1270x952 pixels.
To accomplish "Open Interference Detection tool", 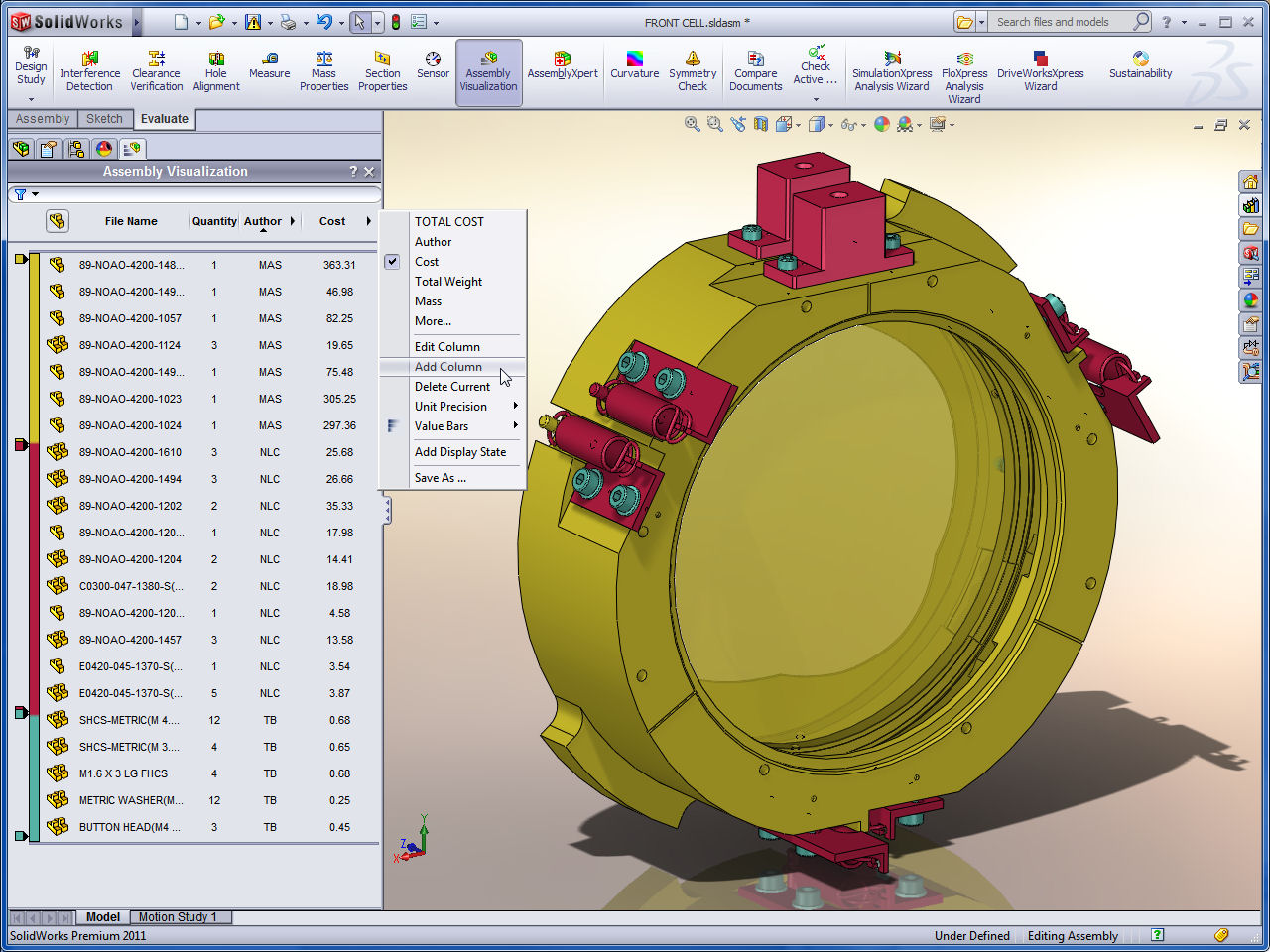I will [89, 71].
